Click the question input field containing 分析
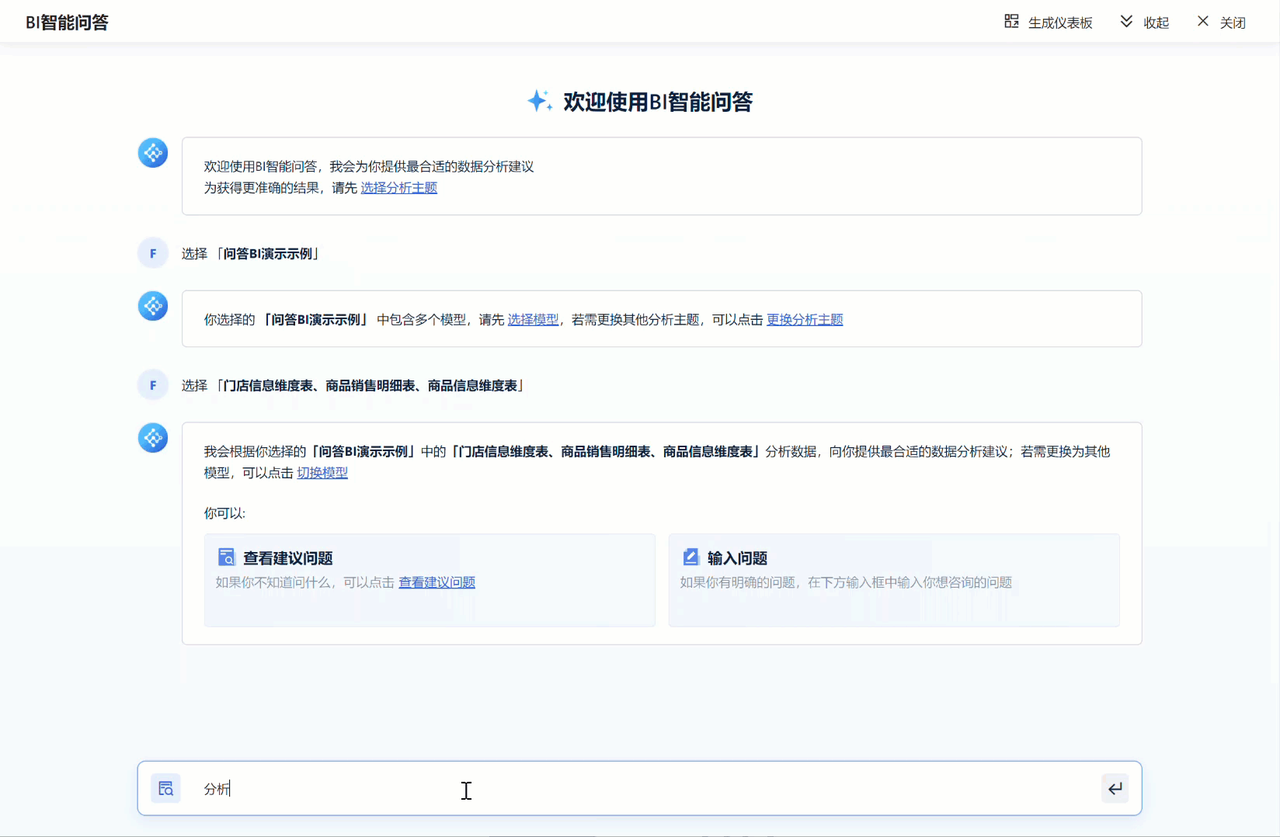The width and height of the screenshot is (1280, 837). click(640, 788)
